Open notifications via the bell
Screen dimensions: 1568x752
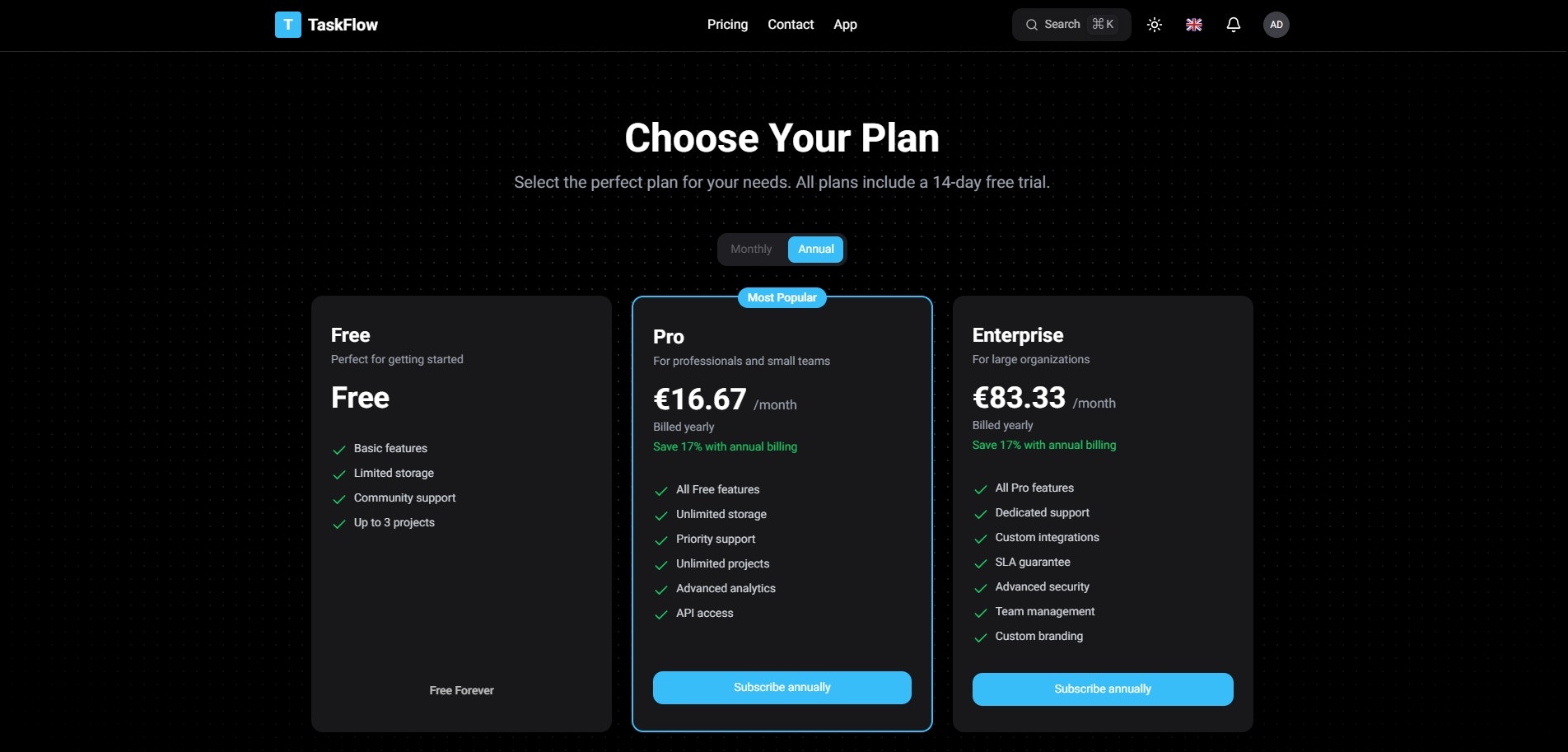coord(1233,24)
